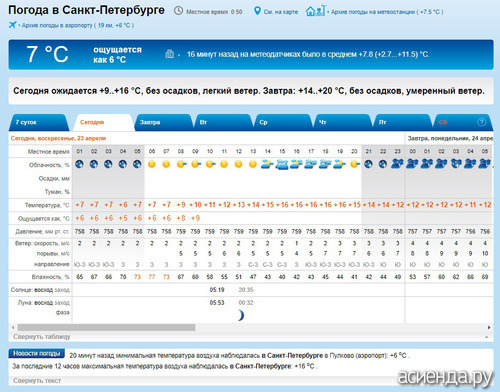Click the horizontal table scrollbar thumb
Image resolution: width=500 pixels, height=392 pixels.
(106, 327)
